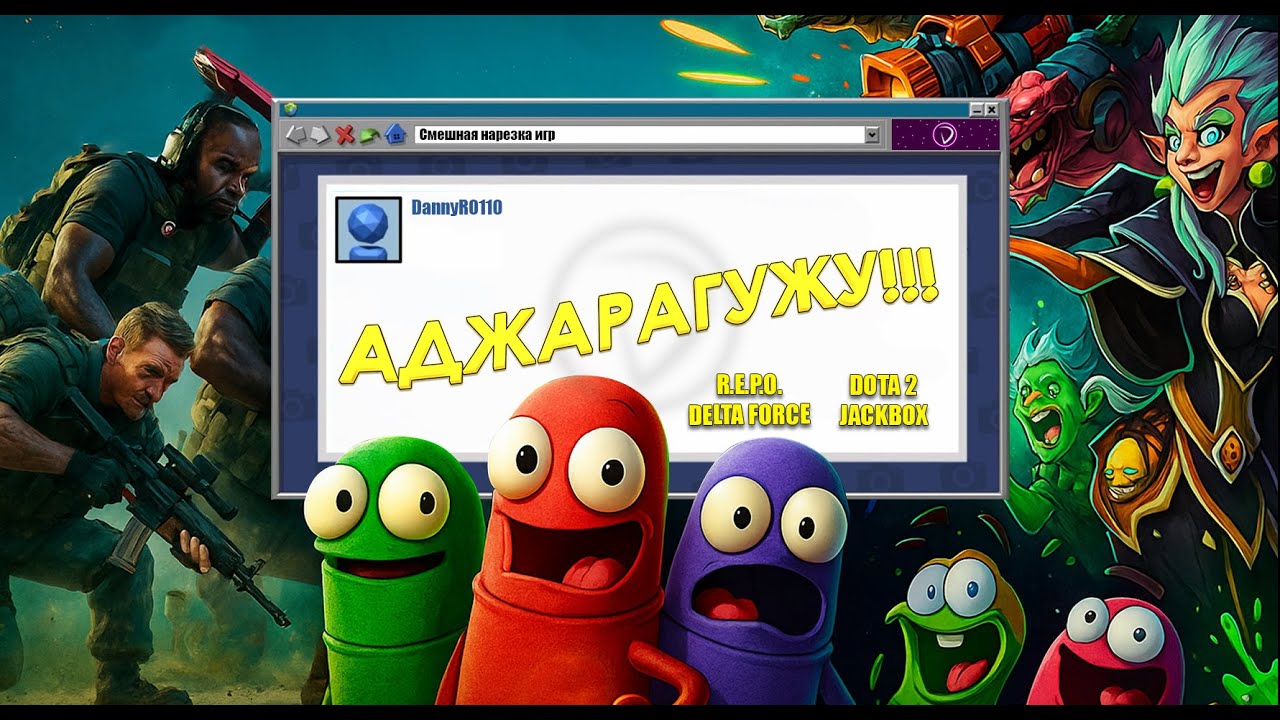Click the Back arrow in the browser toolbar
This screenshot has height=720, width=1280.
295,134
